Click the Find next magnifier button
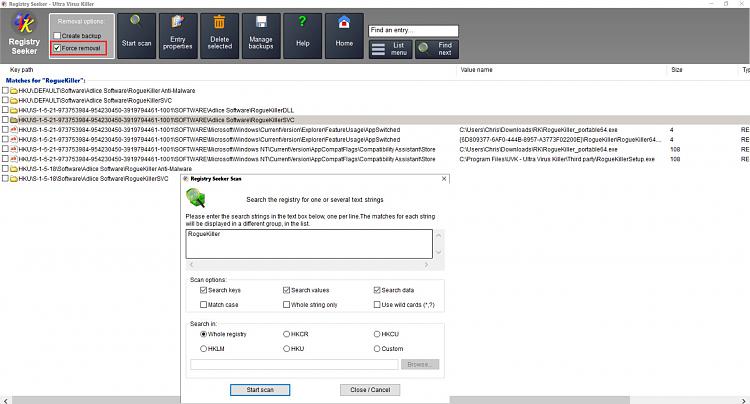 coord(437,49)
